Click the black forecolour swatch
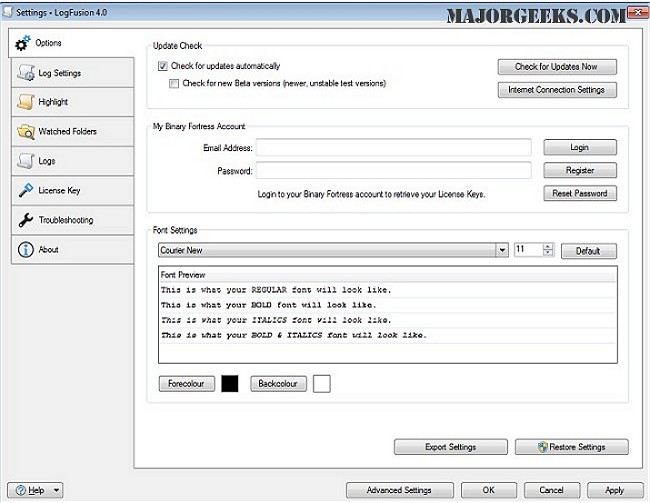Viewport: 650px width, 503px height. [x=230, y=384]
